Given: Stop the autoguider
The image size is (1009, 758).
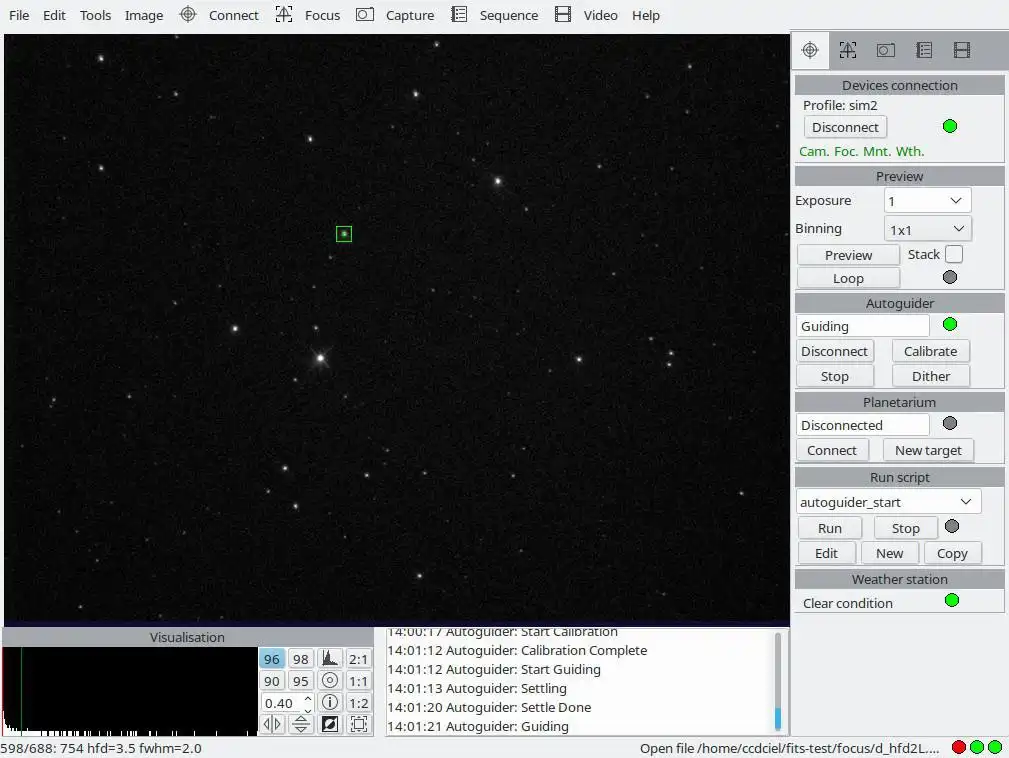Looking at the screenshot, I should pos(835,376).
